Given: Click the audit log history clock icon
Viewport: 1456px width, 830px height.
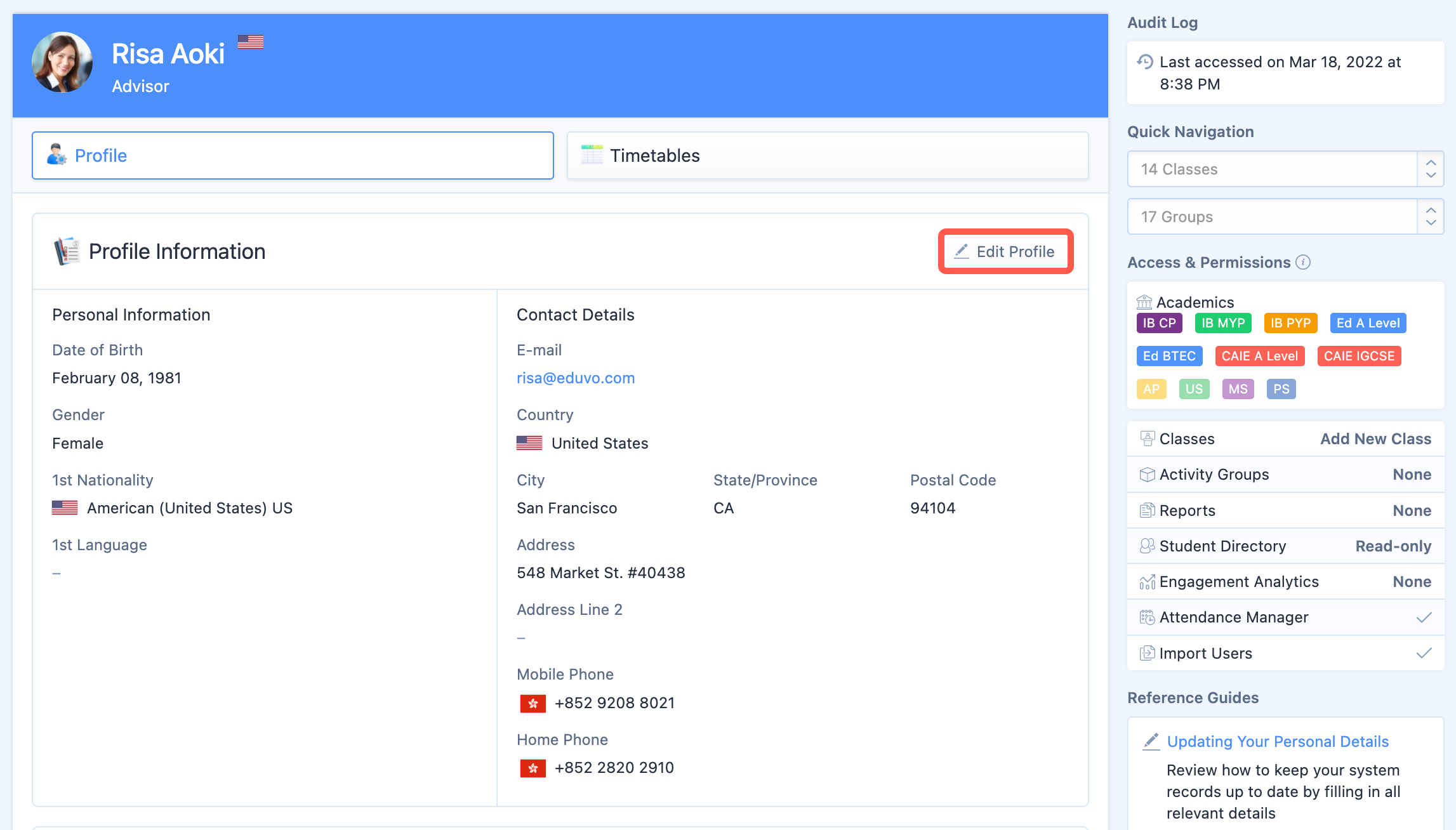Looking at the screenshot, I should pos(1145,62).
